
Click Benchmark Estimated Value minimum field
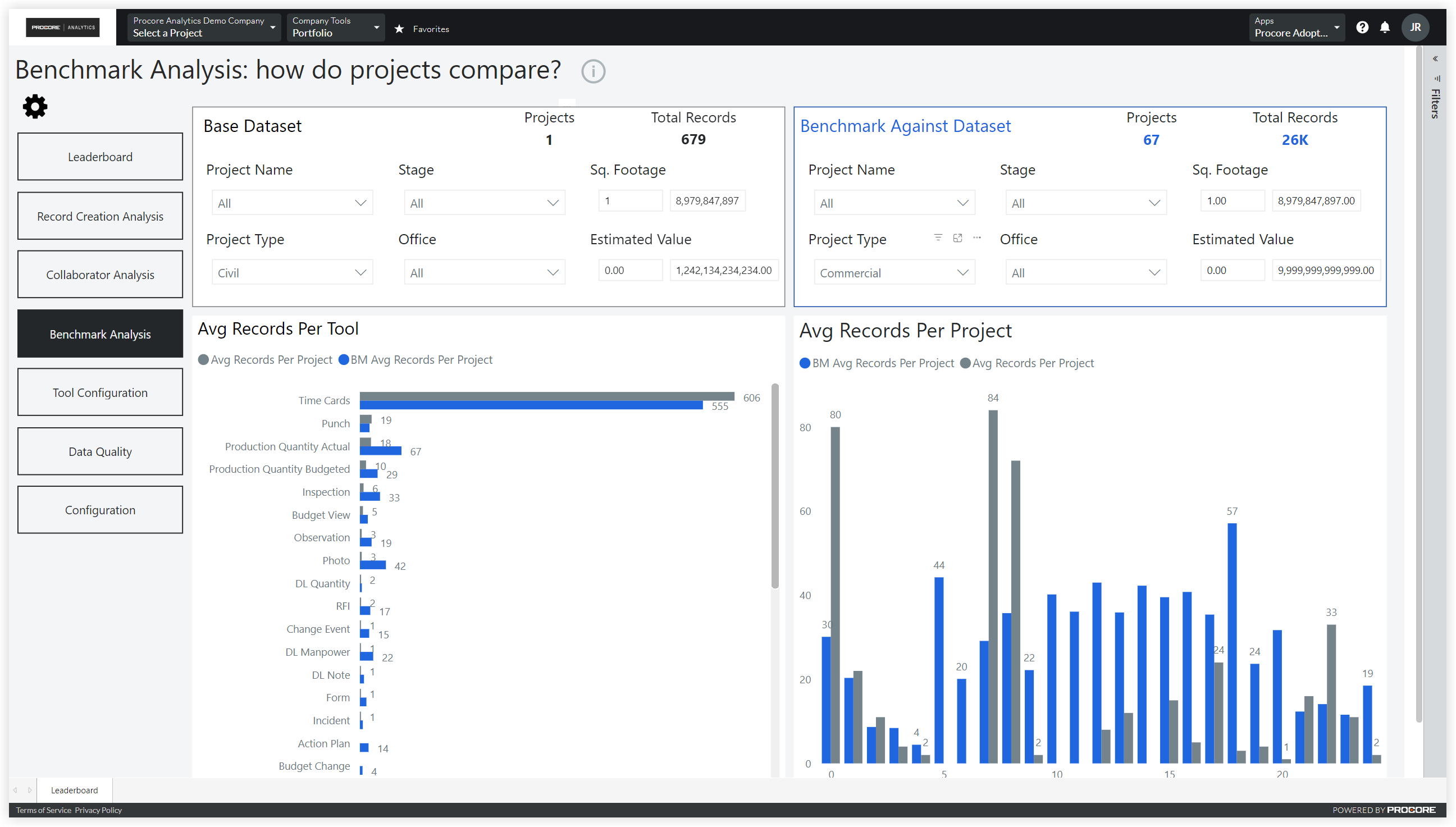coord(1232,271)
